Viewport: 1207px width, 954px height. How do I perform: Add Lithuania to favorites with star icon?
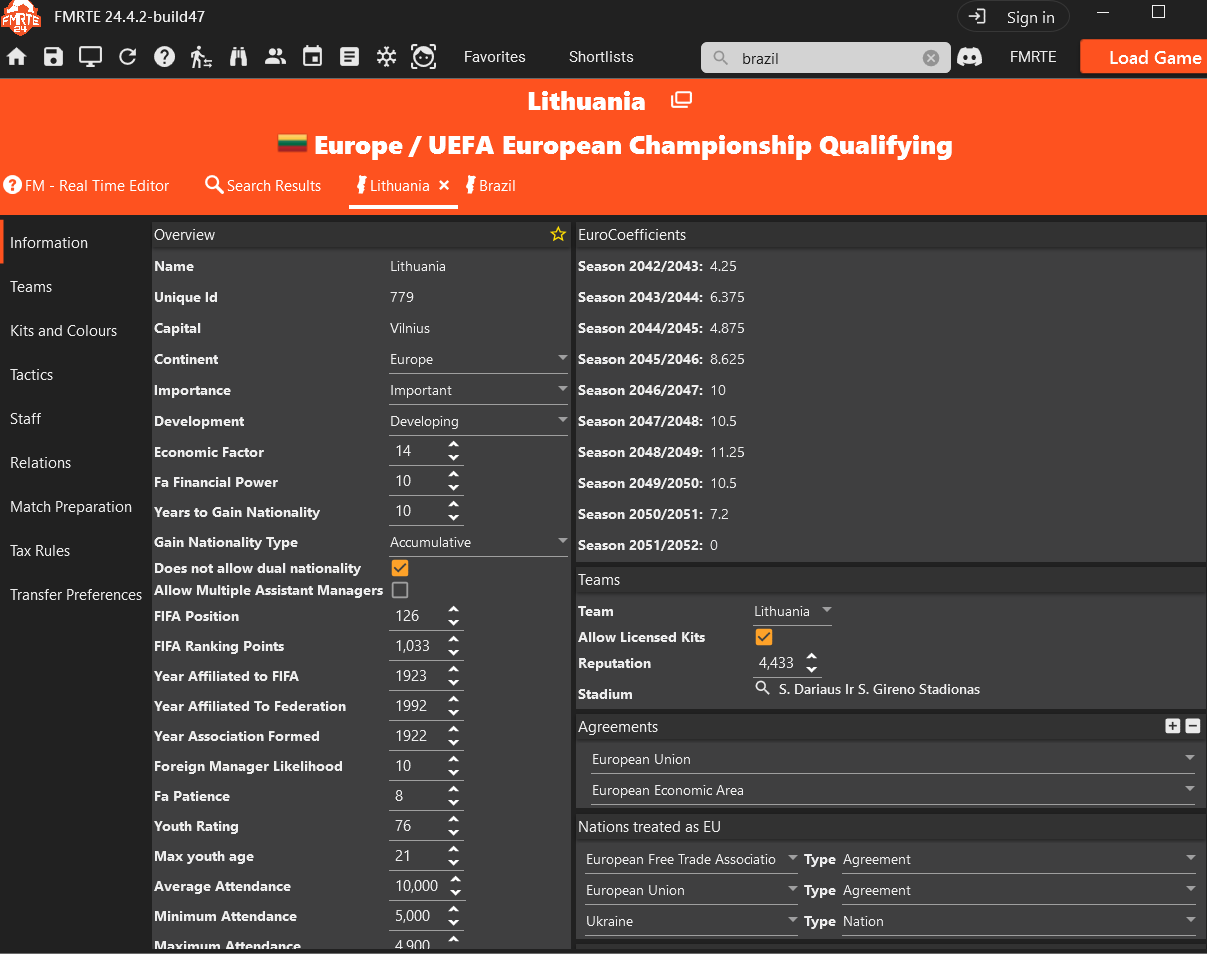(x=558, y=234)
